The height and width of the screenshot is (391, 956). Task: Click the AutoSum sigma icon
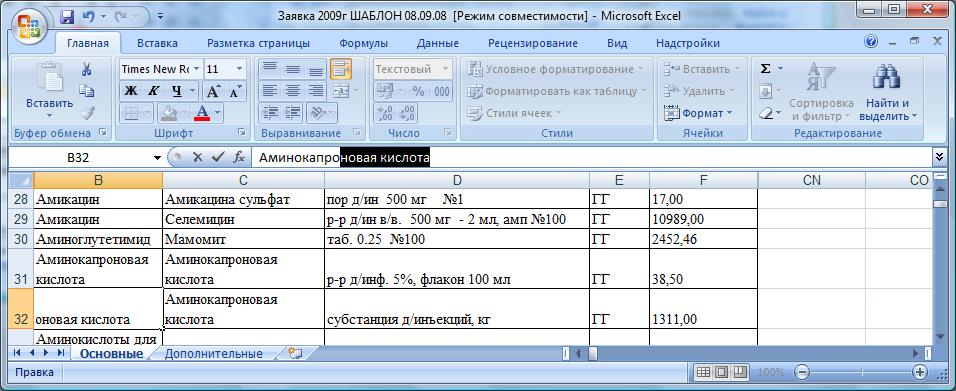(x=765, y=69)
